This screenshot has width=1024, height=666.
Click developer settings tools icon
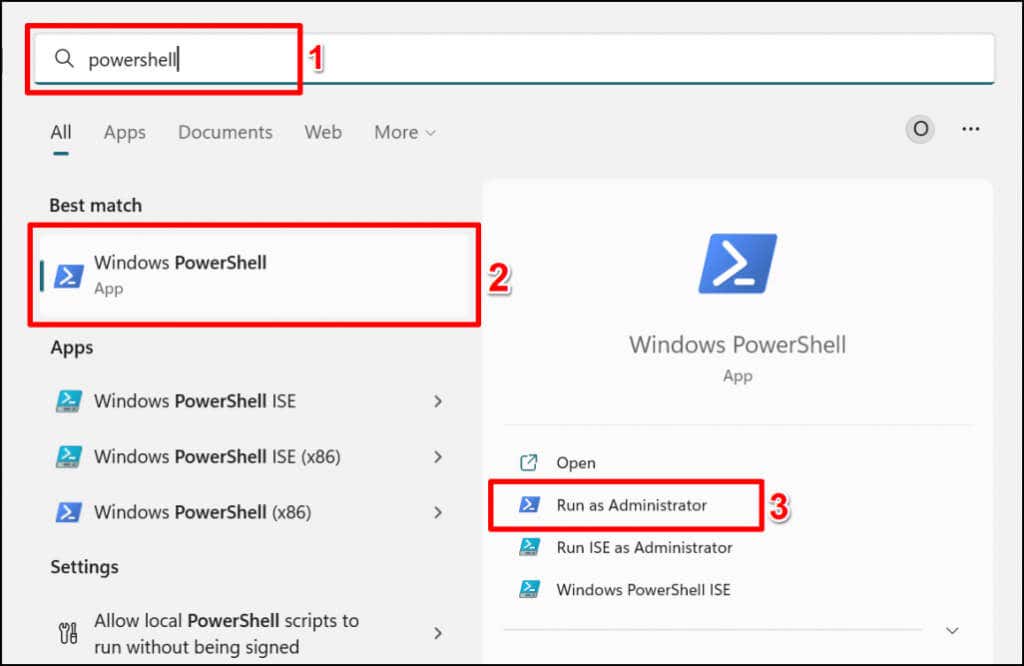(x=68, y=633)
